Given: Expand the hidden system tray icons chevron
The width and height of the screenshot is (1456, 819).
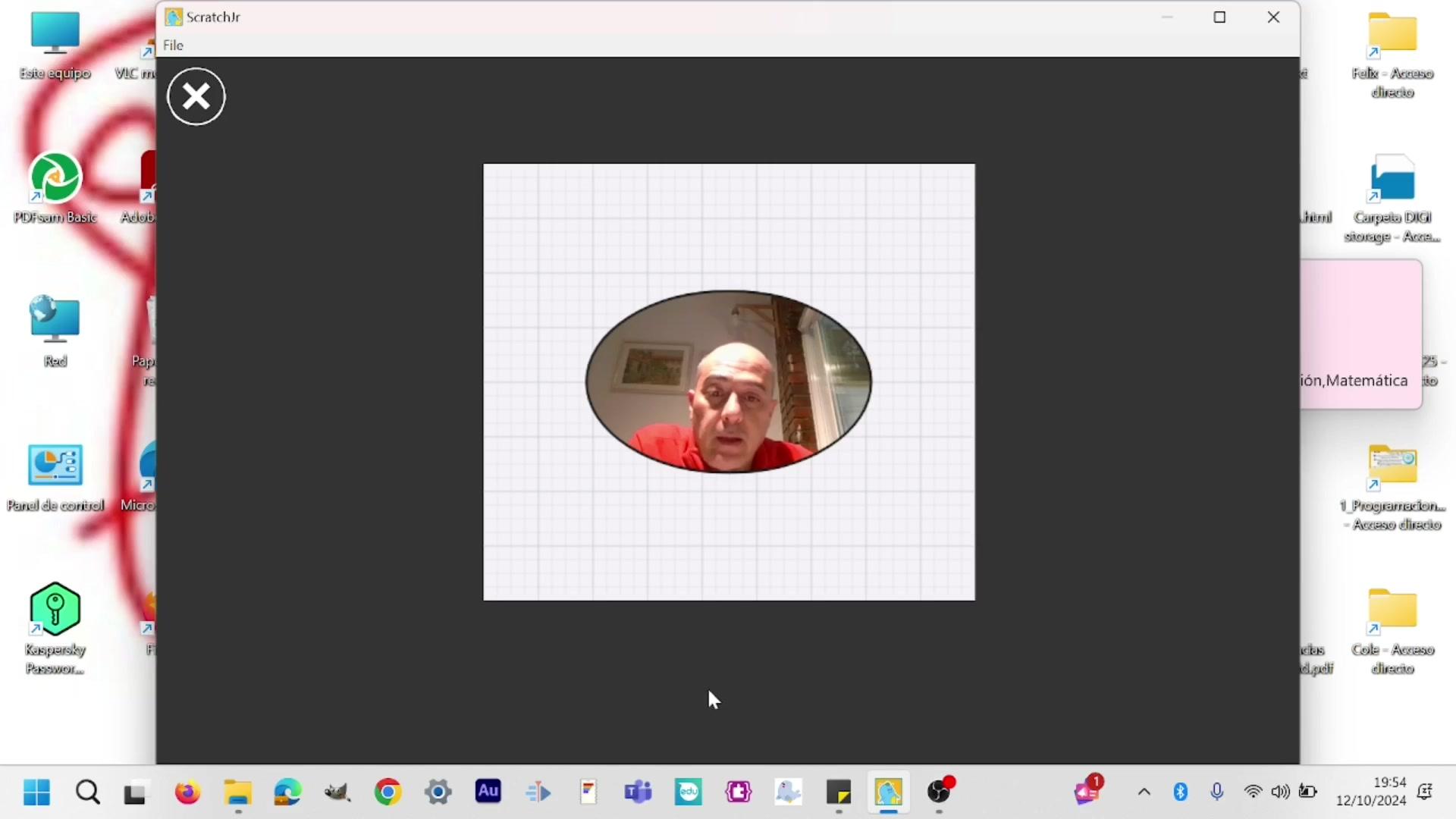Looking at the screenshot, I should pos(1144,792).
